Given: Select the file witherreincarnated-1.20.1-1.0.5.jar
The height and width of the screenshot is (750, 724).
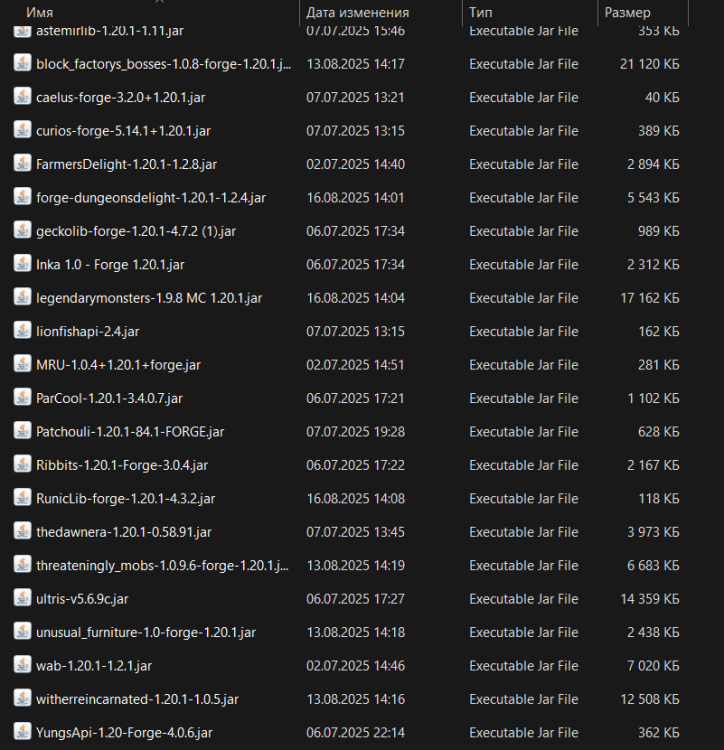Looking at the screenshot, I should 137,699.
